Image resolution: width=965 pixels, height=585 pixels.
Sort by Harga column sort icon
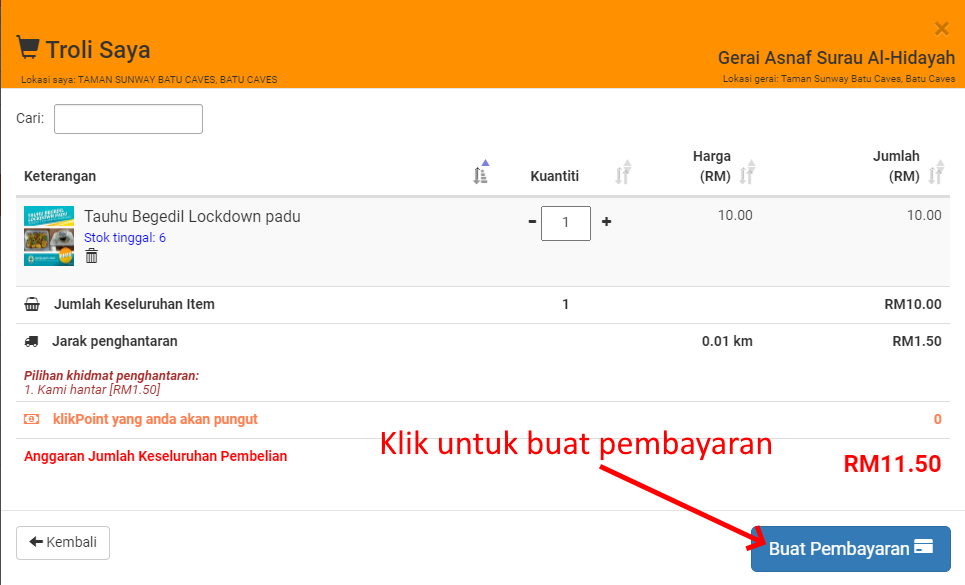[747, 174]
